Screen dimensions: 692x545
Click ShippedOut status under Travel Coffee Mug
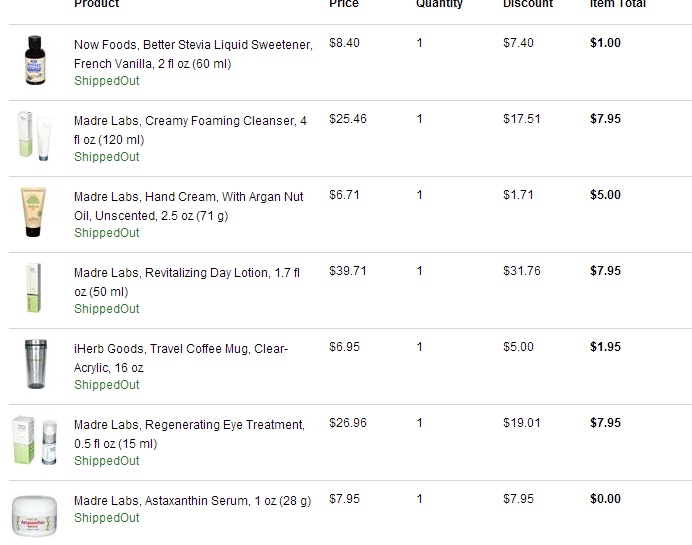107,385
